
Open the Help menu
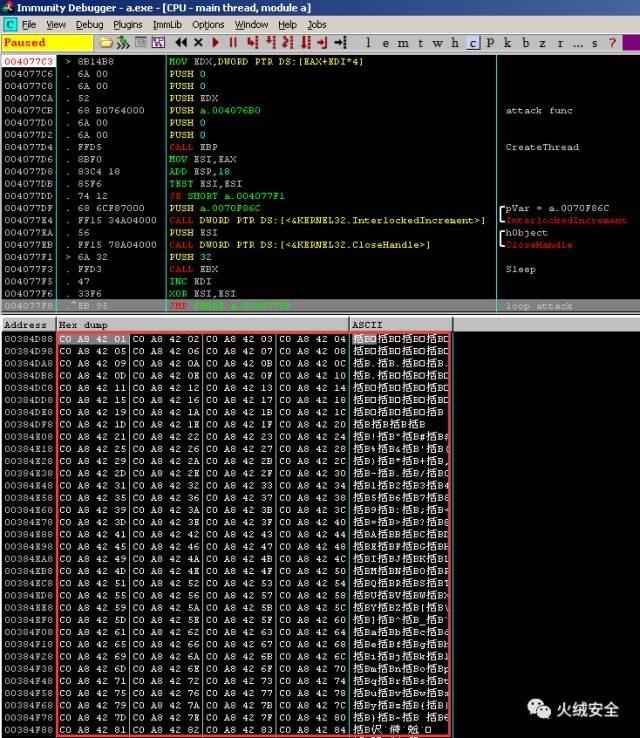coord(287,24)
